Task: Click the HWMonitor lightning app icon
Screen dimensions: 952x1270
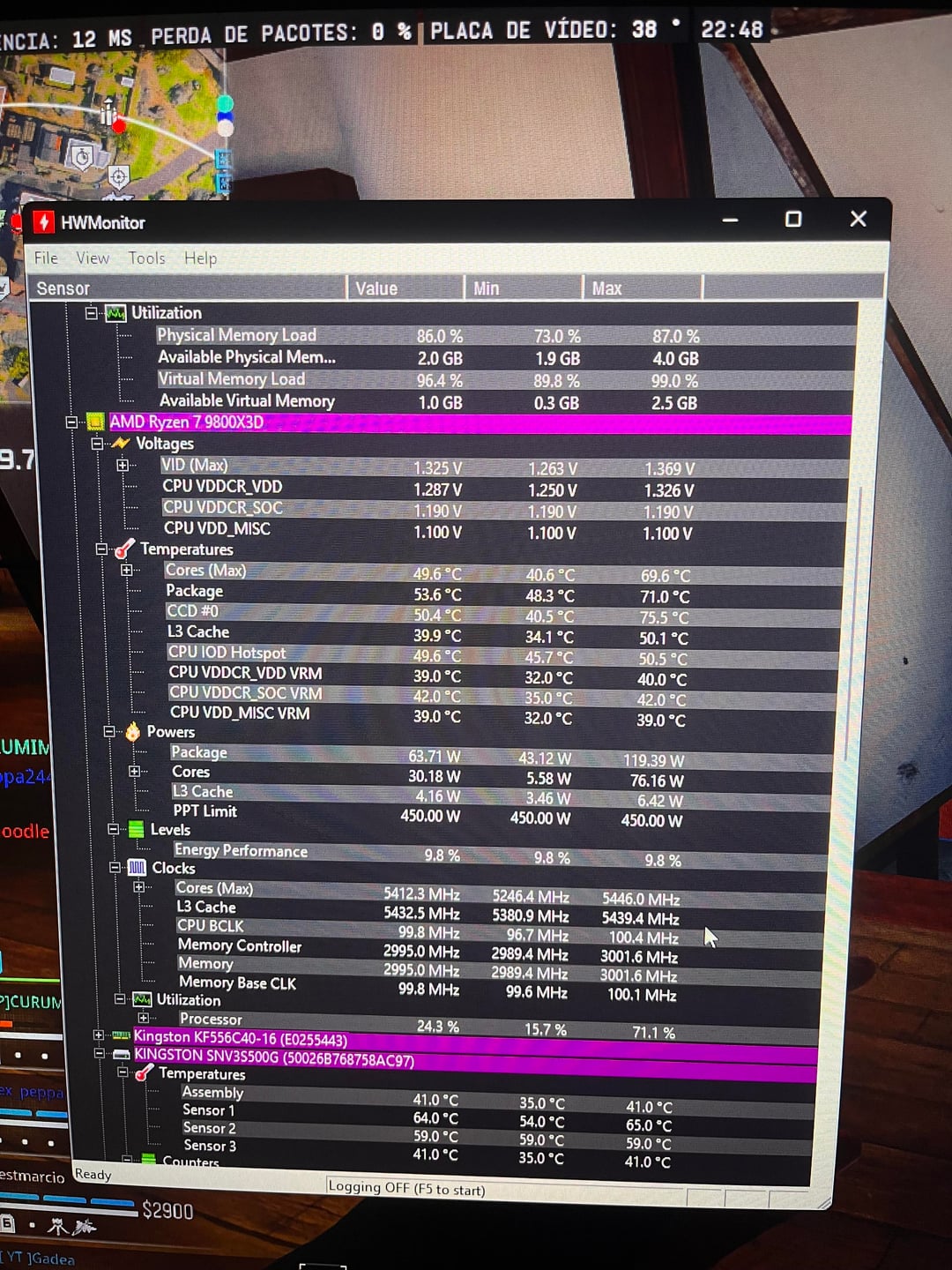Action: [43, 222]
